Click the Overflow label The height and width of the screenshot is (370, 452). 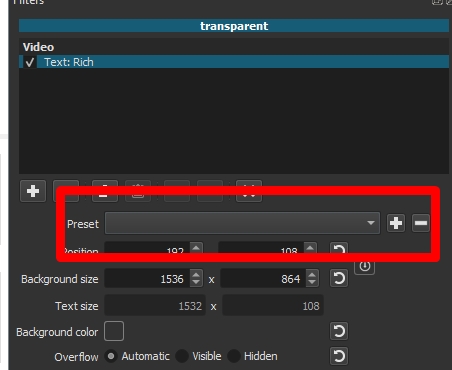coord(76,357)
